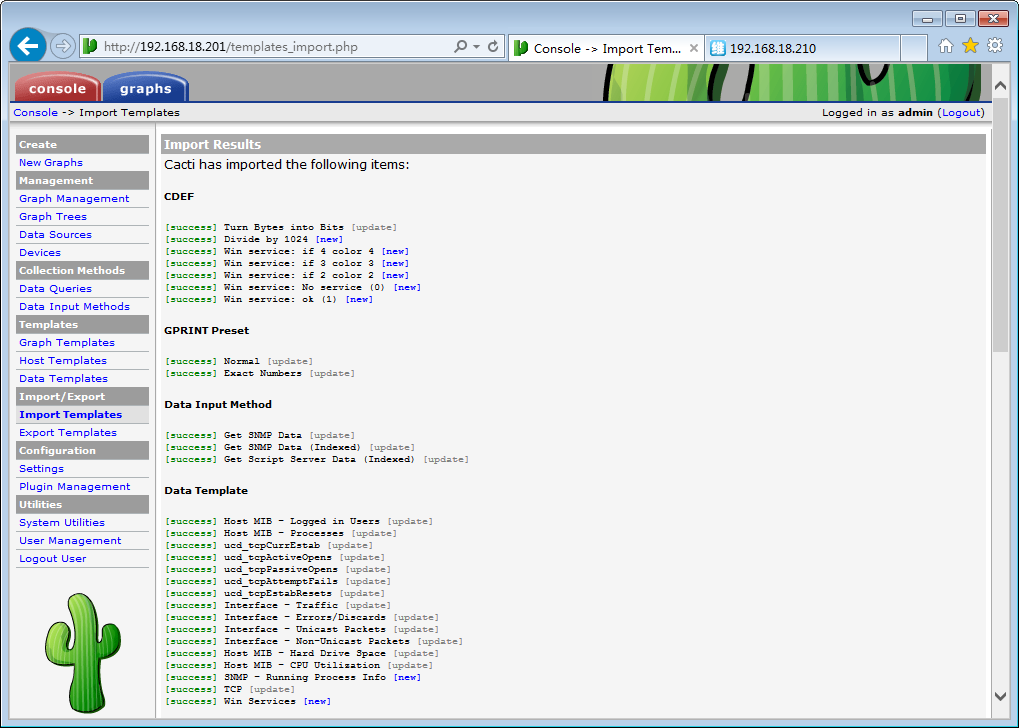Click the 'ucd_tcpCurrEstab' data template entry
1019x728 pixels.
272,545
